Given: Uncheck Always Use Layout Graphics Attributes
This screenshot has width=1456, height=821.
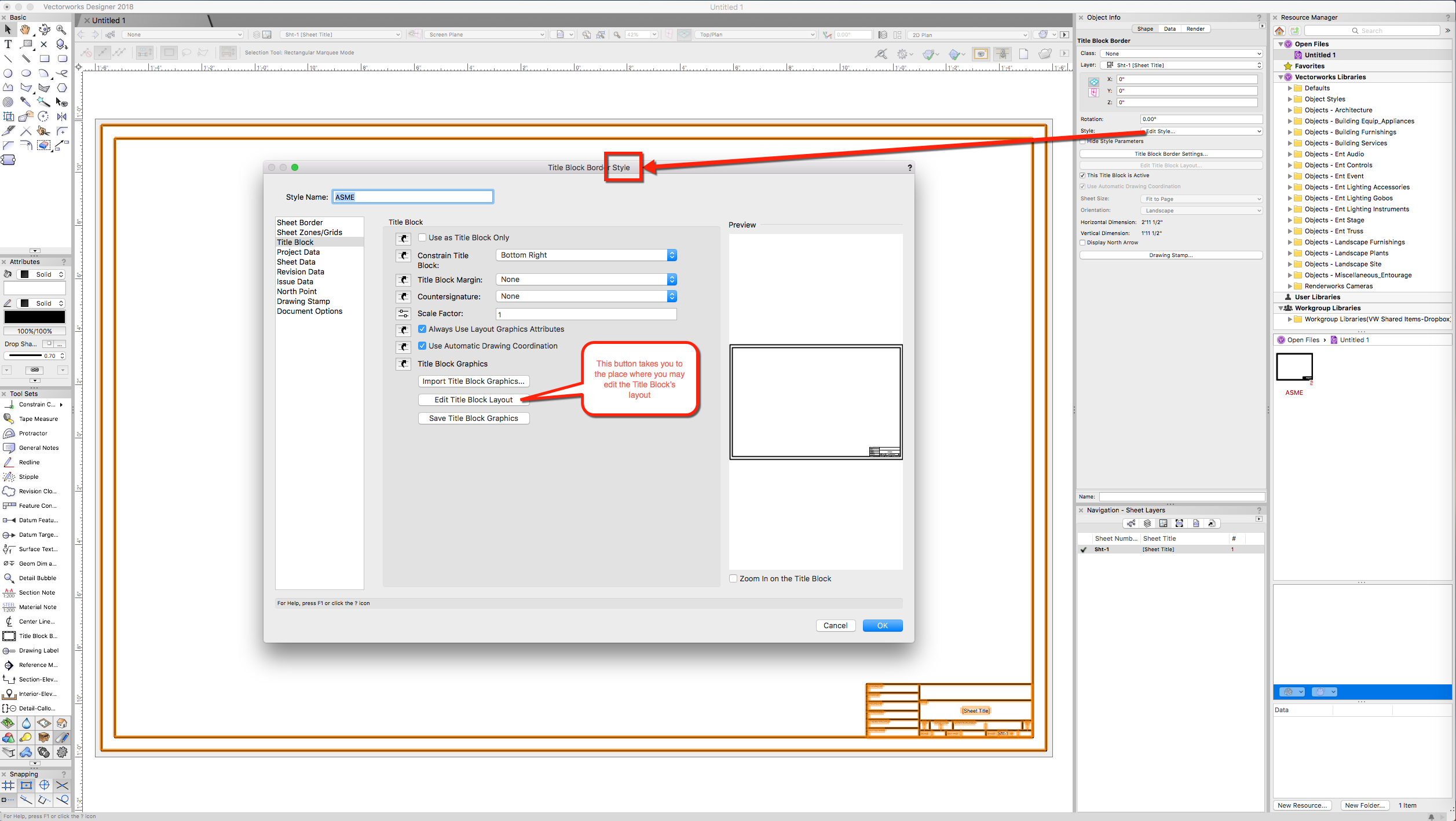Looking at the screenshot, I should tap(423, 329).
